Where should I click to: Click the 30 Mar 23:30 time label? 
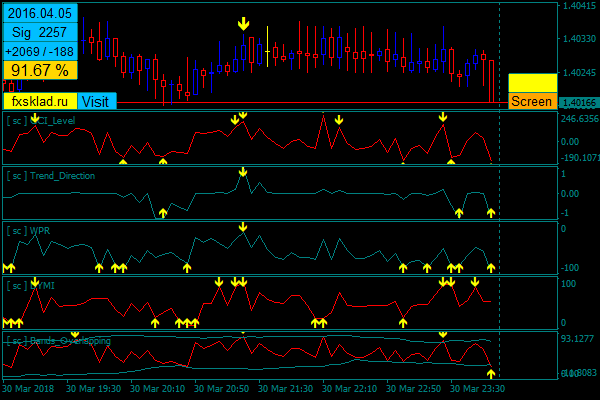(477, 389)
